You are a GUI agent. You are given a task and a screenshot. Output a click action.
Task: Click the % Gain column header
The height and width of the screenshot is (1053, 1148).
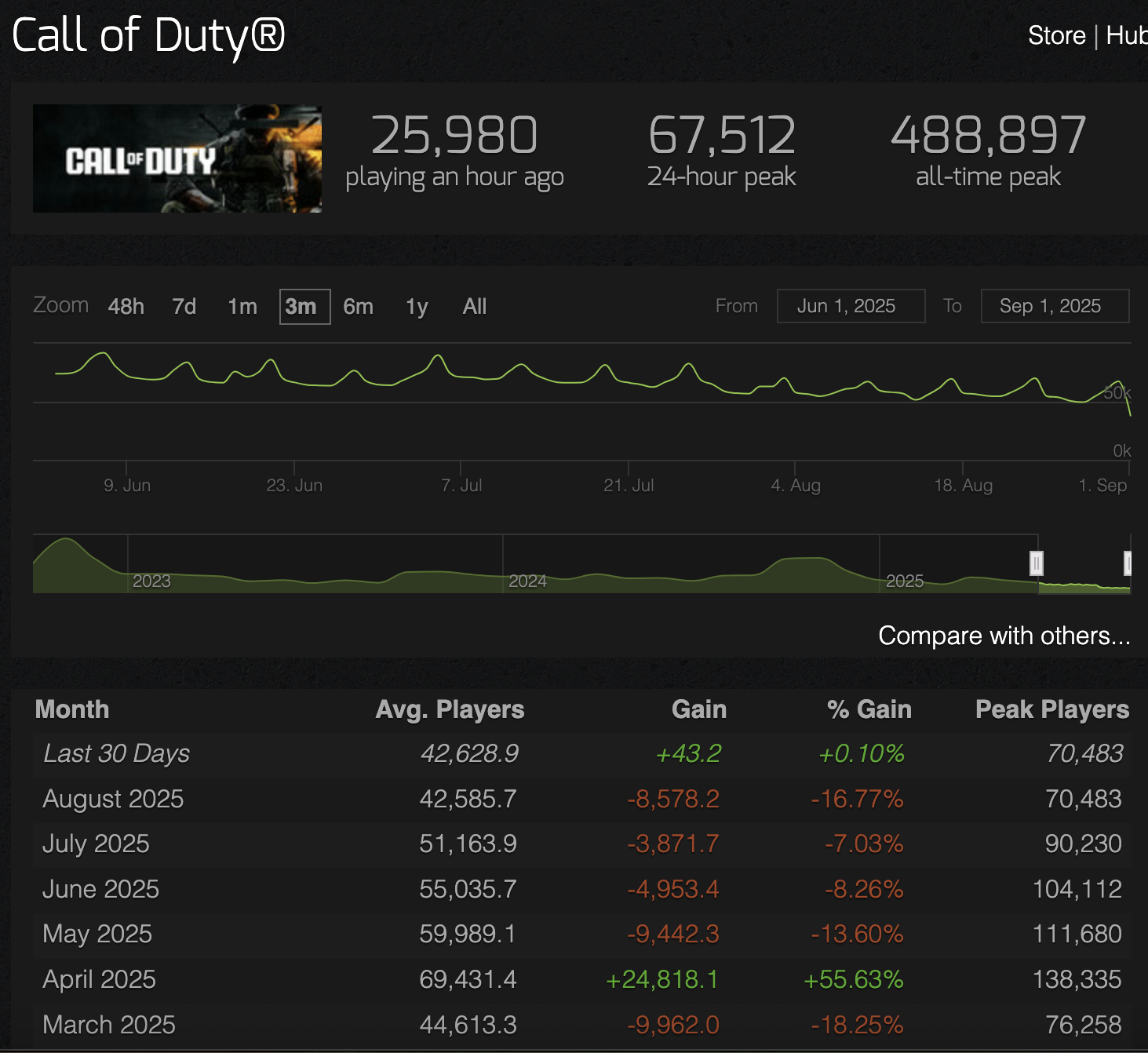tap(869, 709)
